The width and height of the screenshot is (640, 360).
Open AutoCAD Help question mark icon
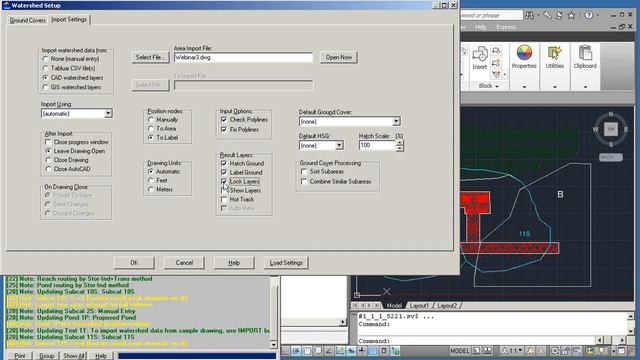[x=589, y=15]
